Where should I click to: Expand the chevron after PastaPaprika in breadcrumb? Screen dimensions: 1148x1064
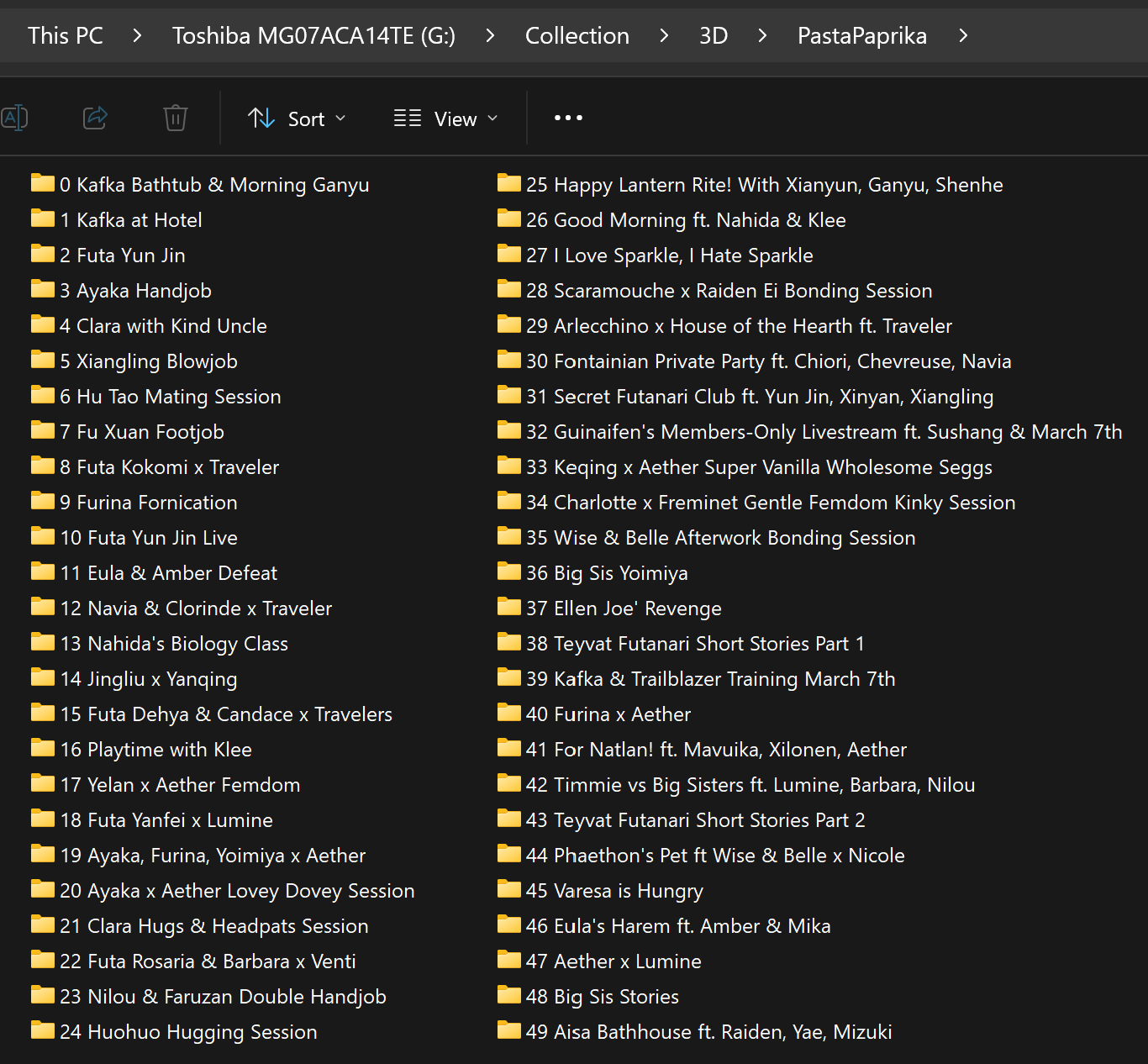coord(963,35)
